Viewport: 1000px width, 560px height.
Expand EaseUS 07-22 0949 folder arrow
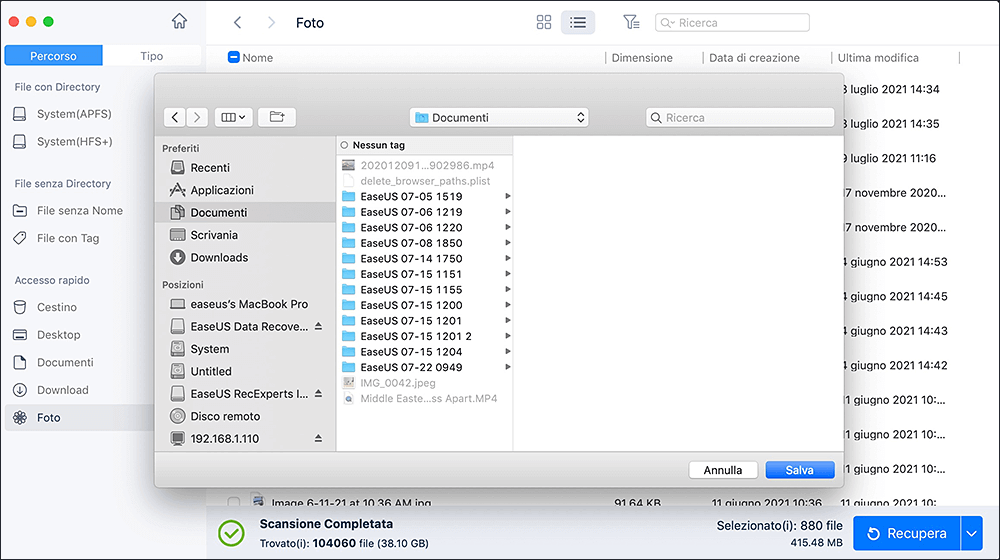pos(508,367)
